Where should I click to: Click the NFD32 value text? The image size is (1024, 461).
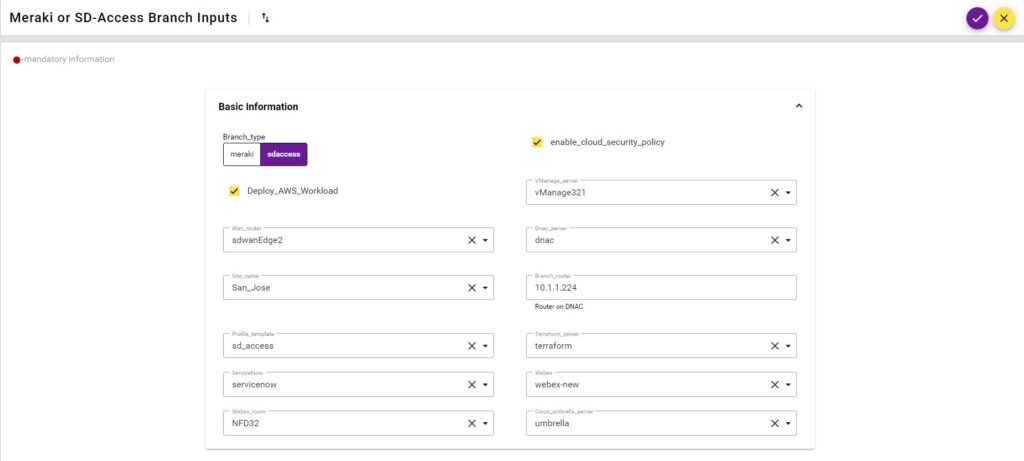pyautogui.click(x=246, y=423)
